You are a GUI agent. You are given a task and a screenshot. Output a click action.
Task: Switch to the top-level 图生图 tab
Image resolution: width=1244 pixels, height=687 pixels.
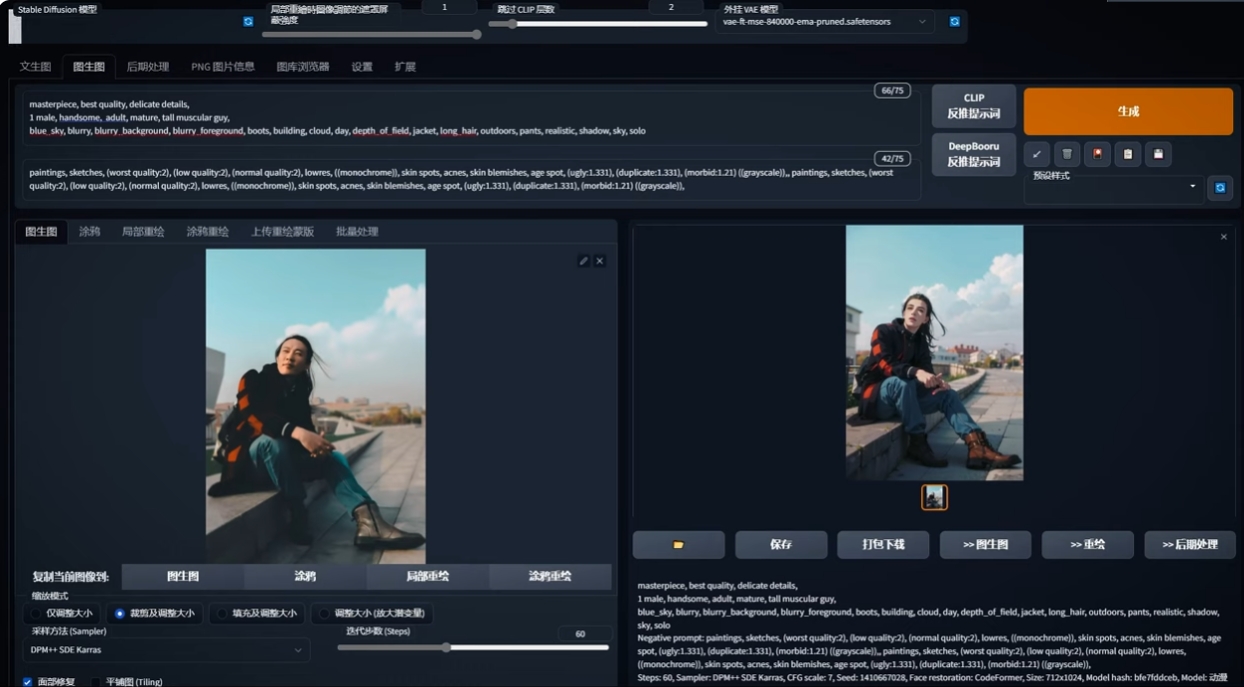pos(89,67)
